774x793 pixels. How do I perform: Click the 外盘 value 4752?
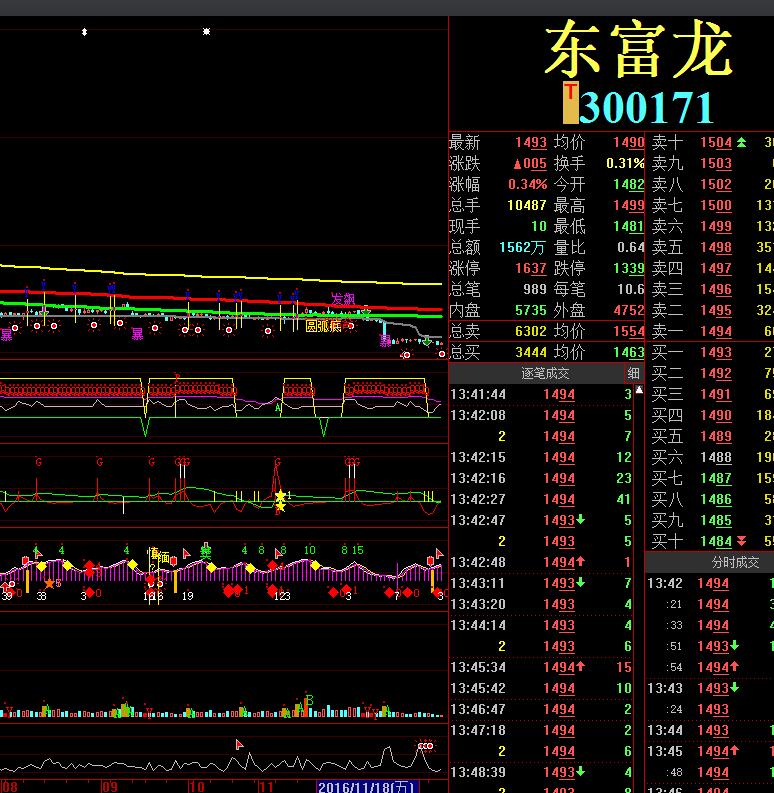click(629, 310)
